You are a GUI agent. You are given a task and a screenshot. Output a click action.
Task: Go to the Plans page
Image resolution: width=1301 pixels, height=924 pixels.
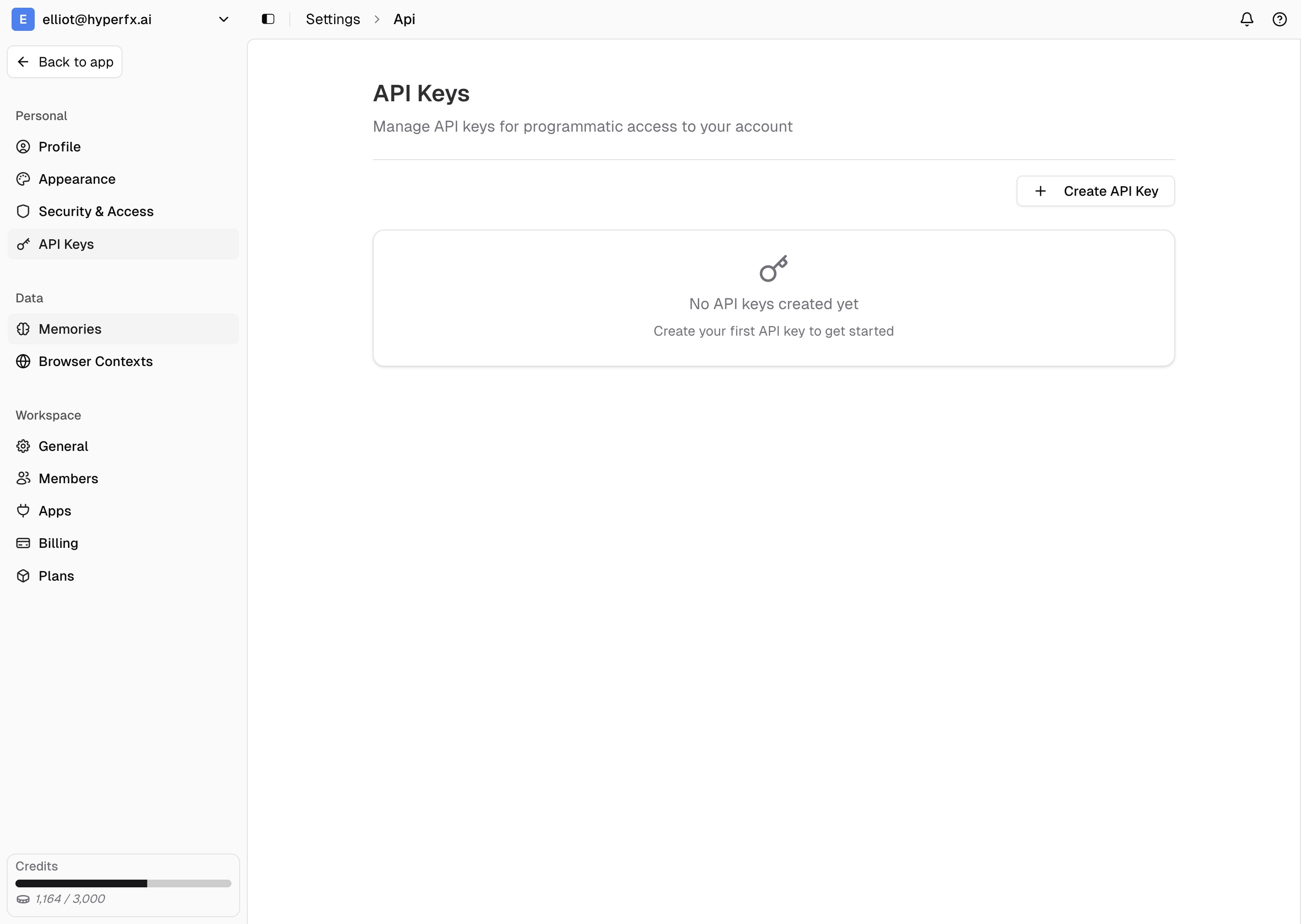56,575
